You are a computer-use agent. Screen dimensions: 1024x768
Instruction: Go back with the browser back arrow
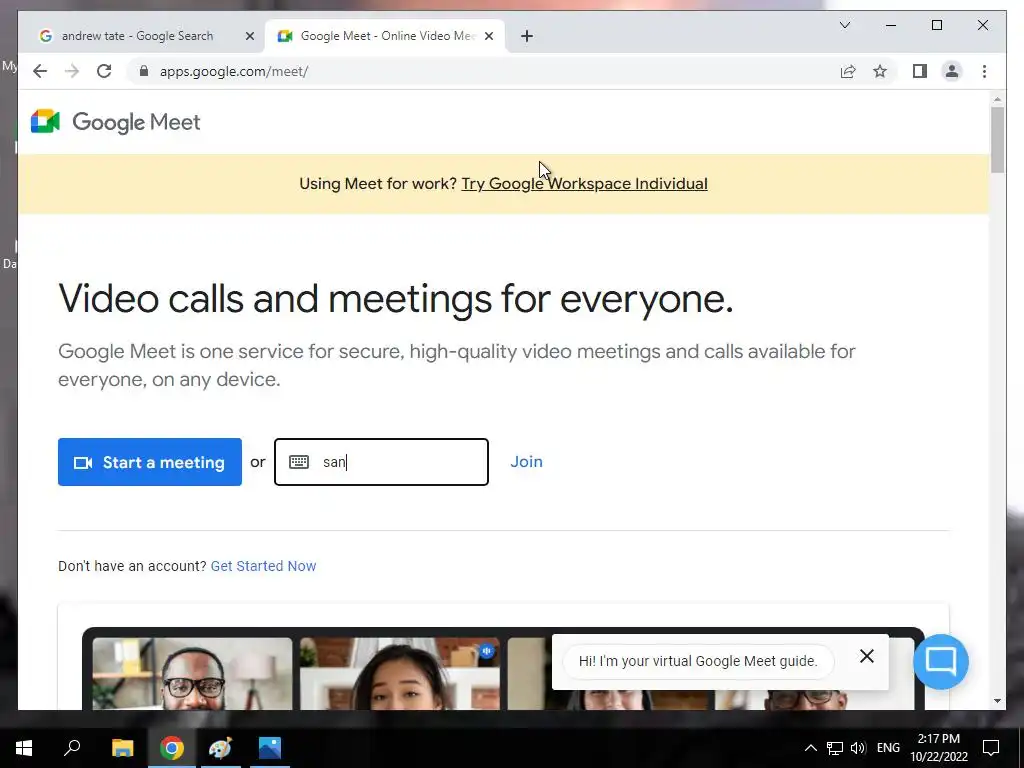click(40, 71)
